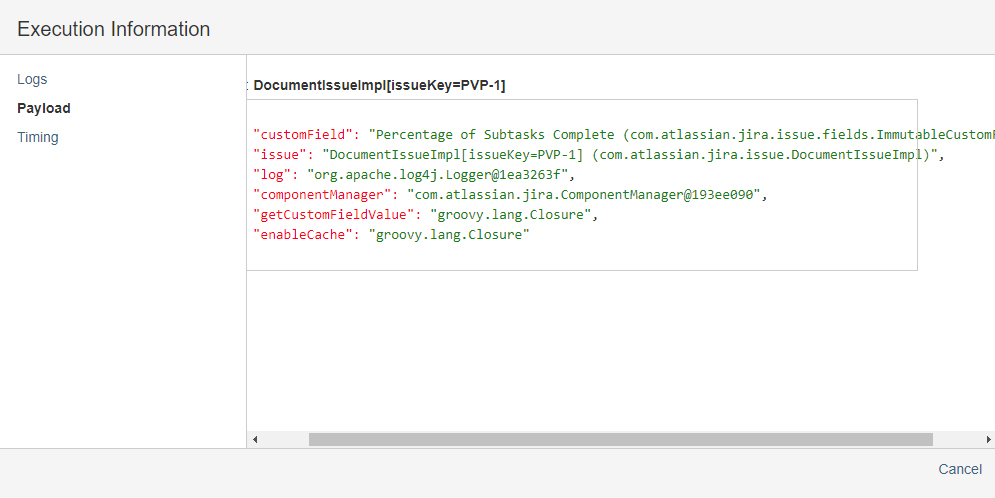The width and height of the screenshot is (995, 498).
Task: Click the horizontal scrollbar thumb
Action: tap(621, 440)
